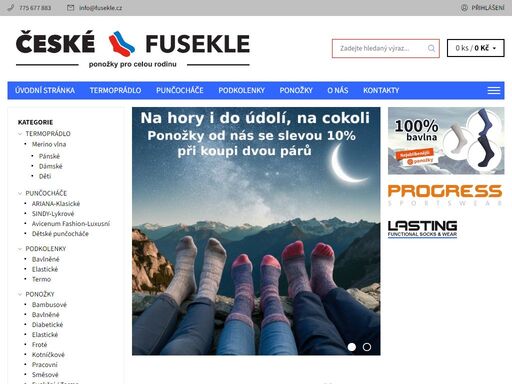Click phone number 775 677 883
This screenshot has height=384, width=512.
[35, 8]
